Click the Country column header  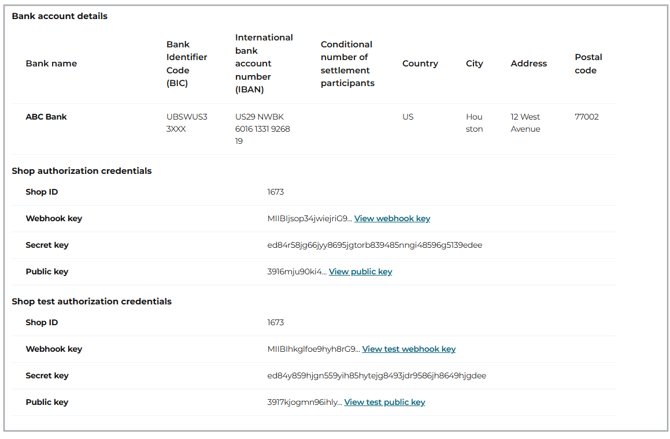pyautogui.click(x=420, y=63)
